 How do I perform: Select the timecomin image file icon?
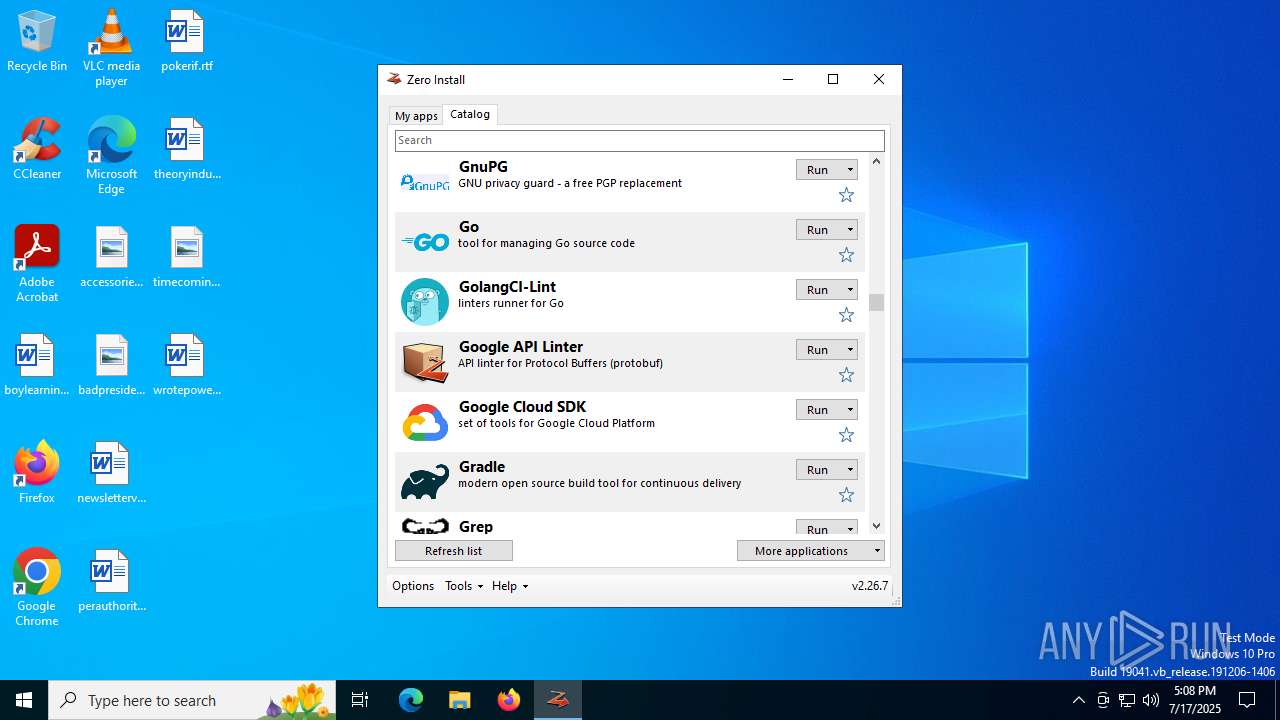point(186,258)
